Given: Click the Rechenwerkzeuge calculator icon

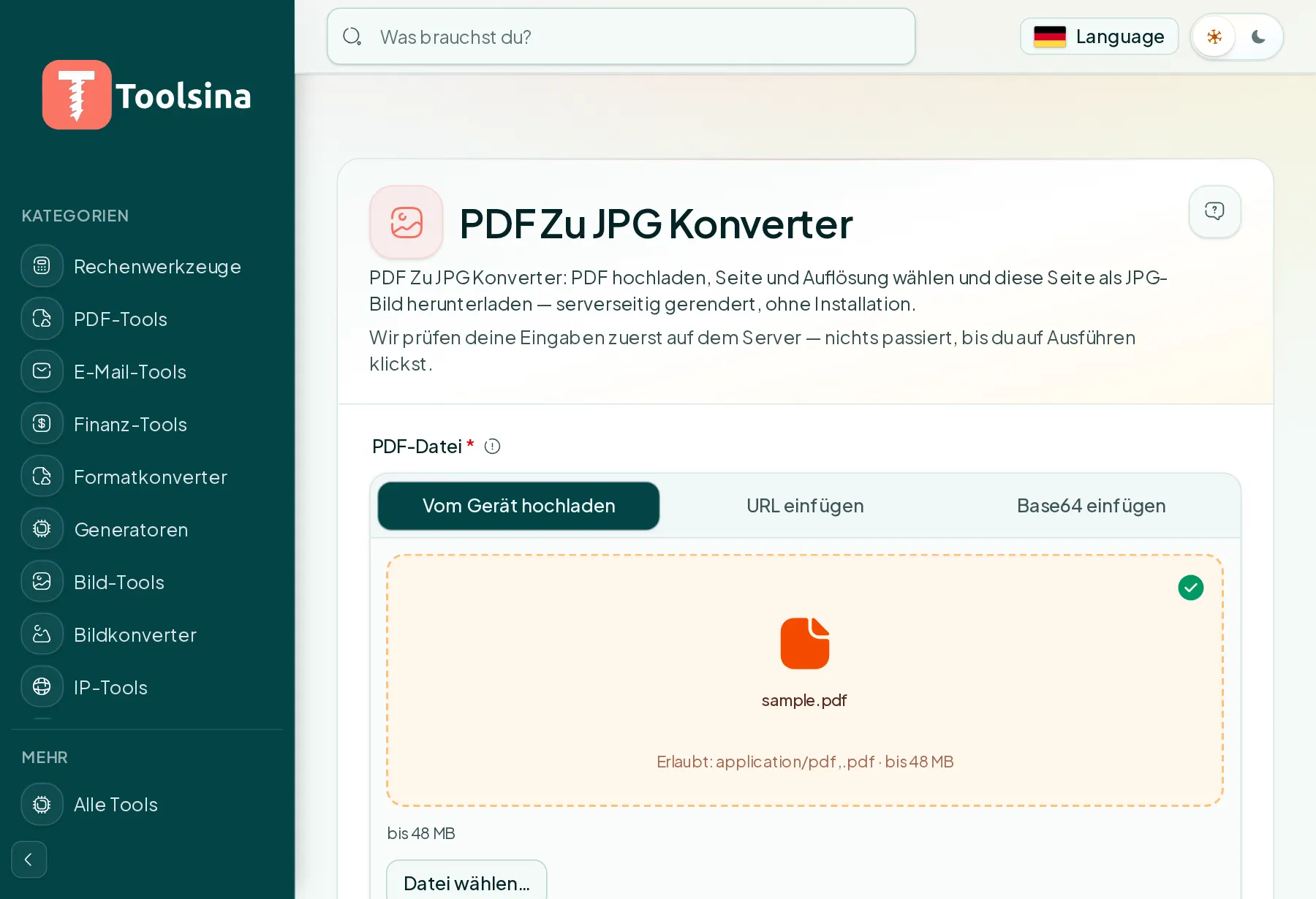Looking at the screenshot, I should point(42,266).
